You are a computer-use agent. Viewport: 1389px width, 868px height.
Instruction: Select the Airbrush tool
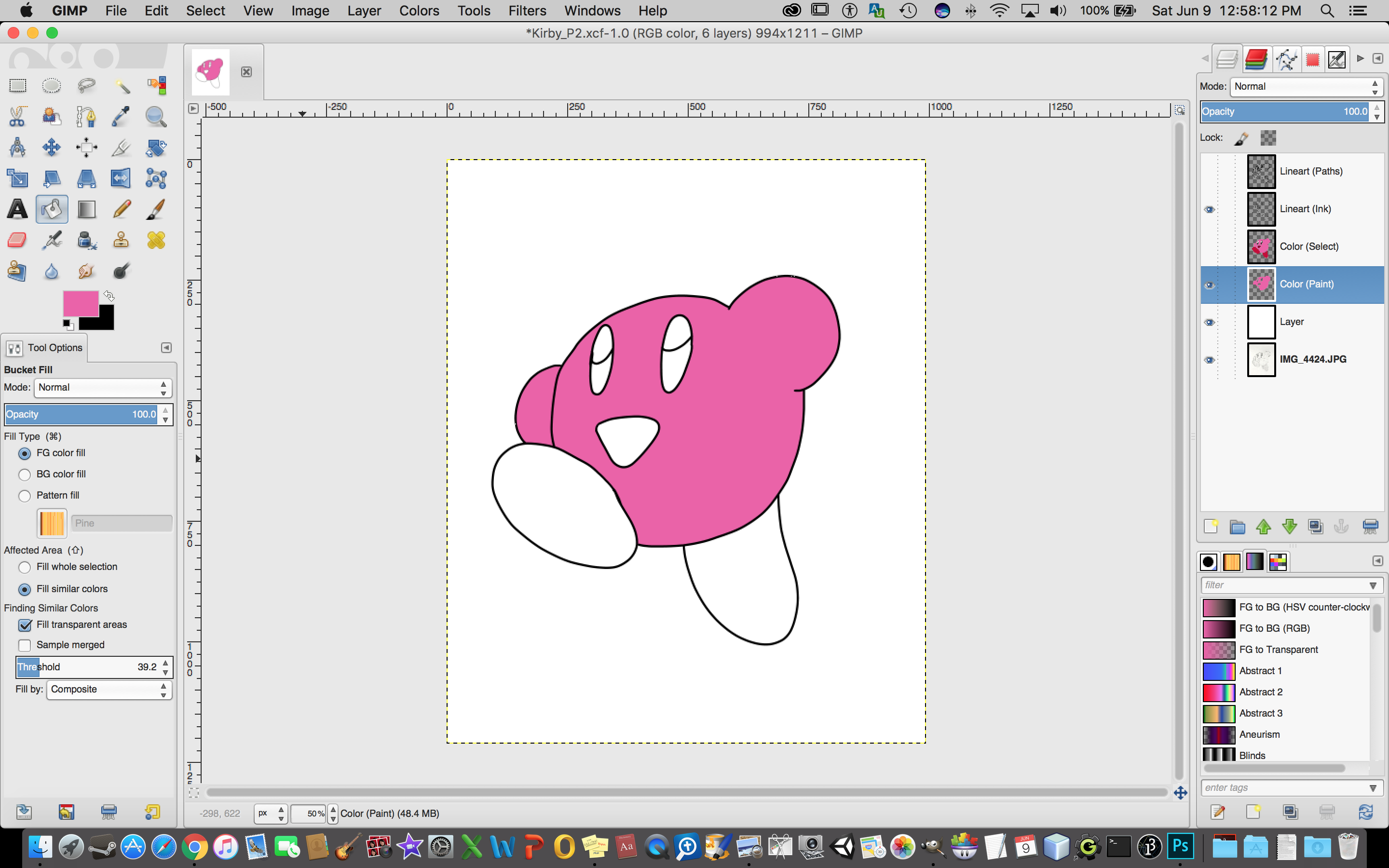(x=52, y=240)
